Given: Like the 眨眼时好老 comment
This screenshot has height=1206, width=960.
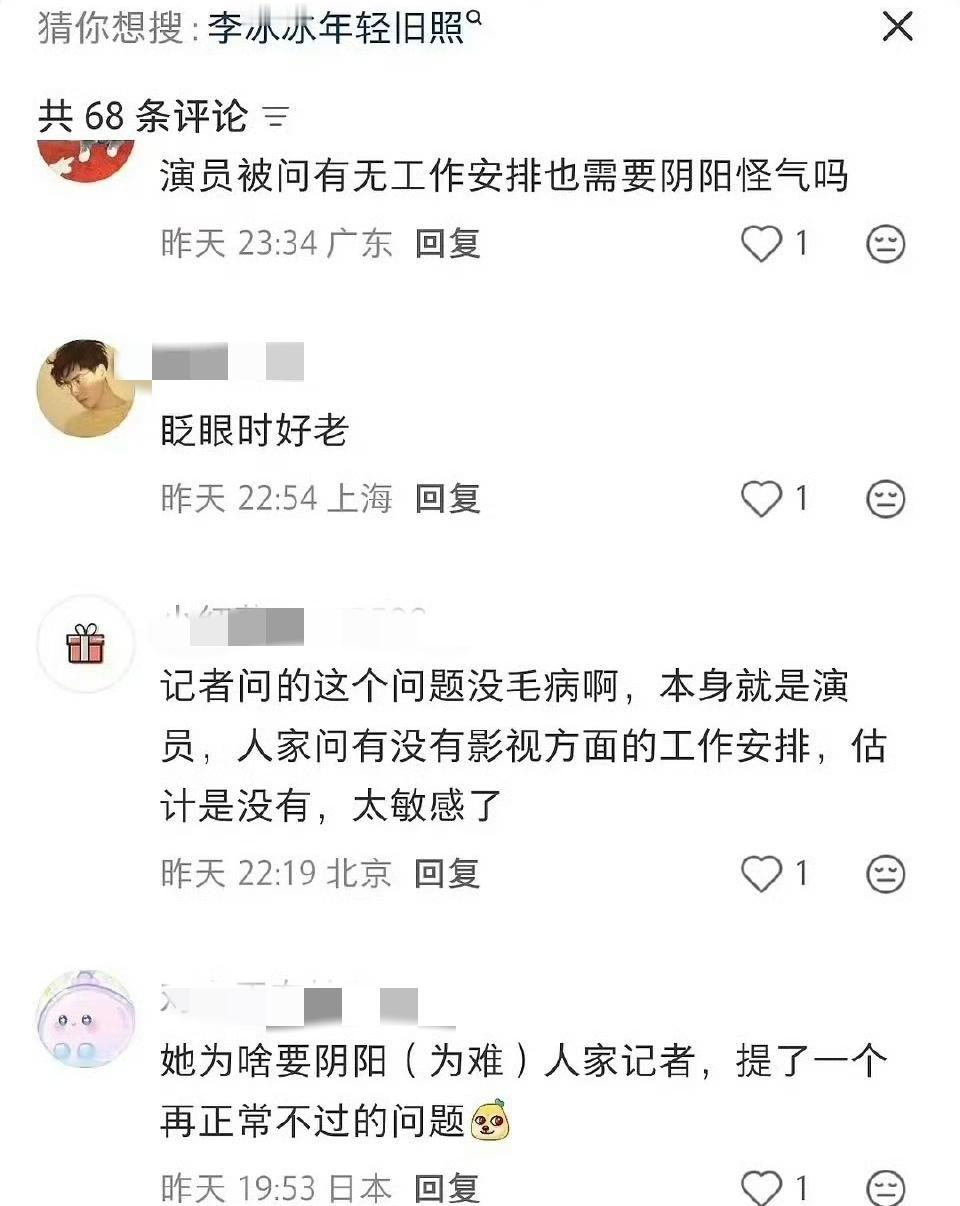Looking at the screenshot, I should 761,498.
